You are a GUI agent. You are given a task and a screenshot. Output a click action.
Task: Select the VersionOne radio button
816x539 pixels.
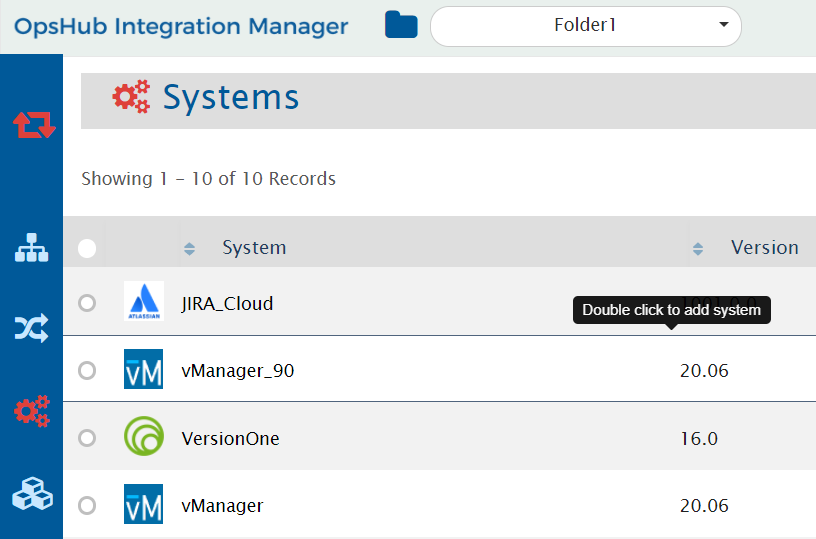click(x=87, y=438)
